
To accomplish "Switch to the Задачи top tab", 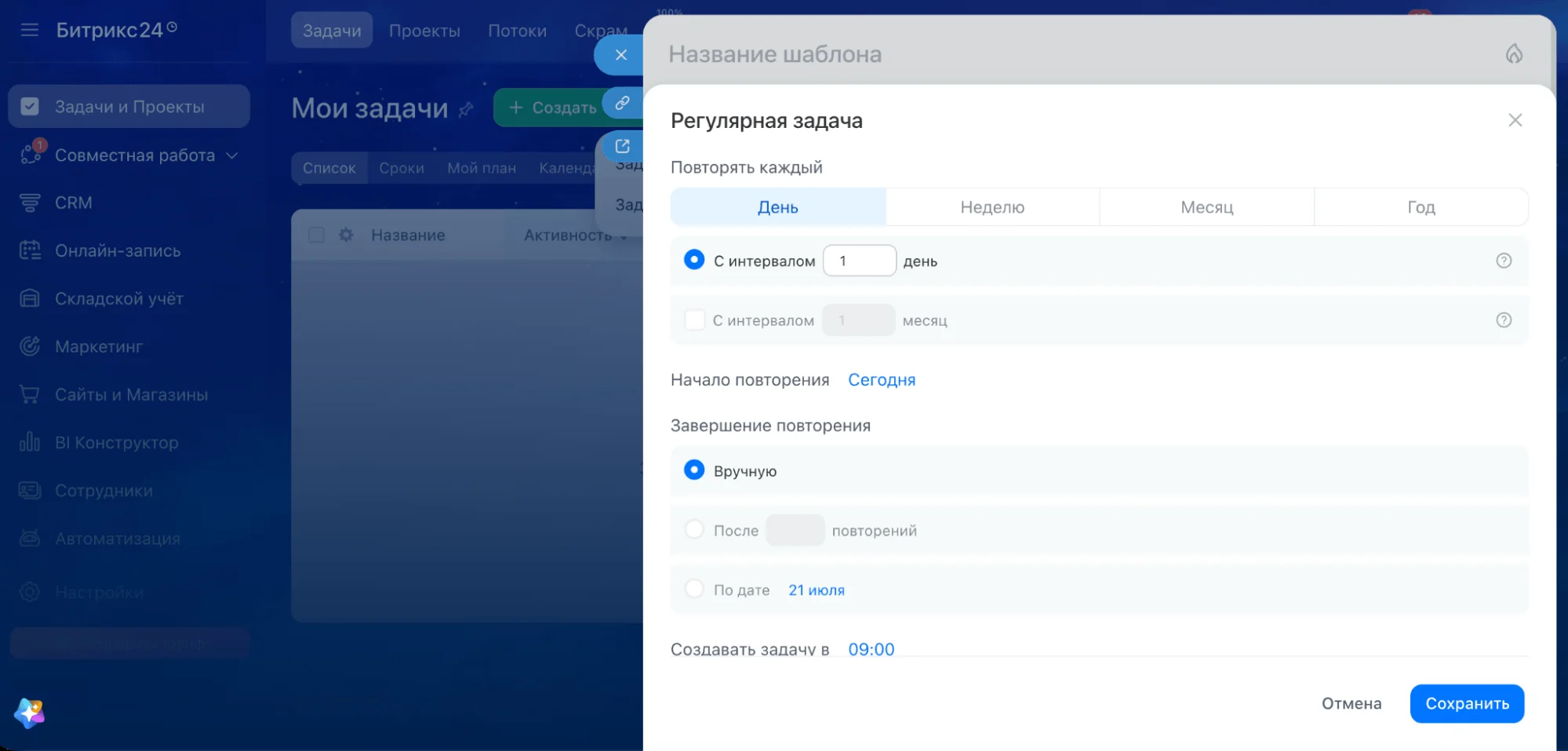I will [332, 31].
